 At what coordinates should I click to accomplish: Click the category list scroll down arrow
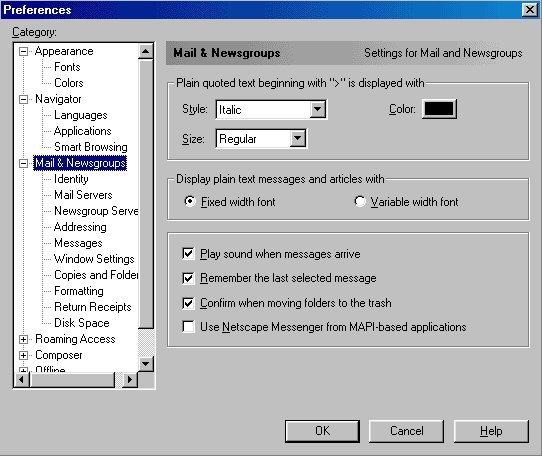click(146, 364)
